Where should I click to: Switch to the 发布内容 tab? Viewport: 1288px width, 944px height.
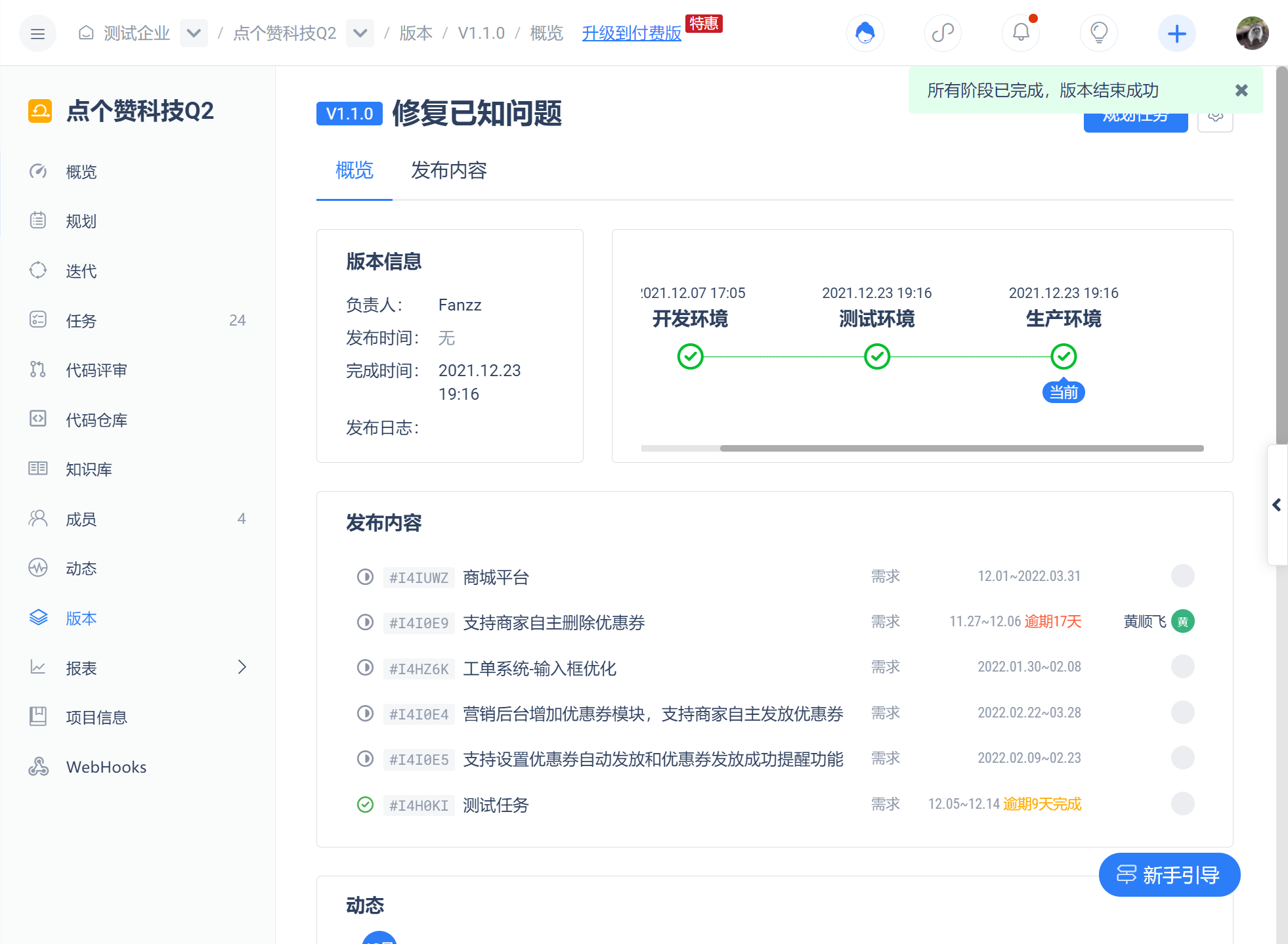[449, 171]
